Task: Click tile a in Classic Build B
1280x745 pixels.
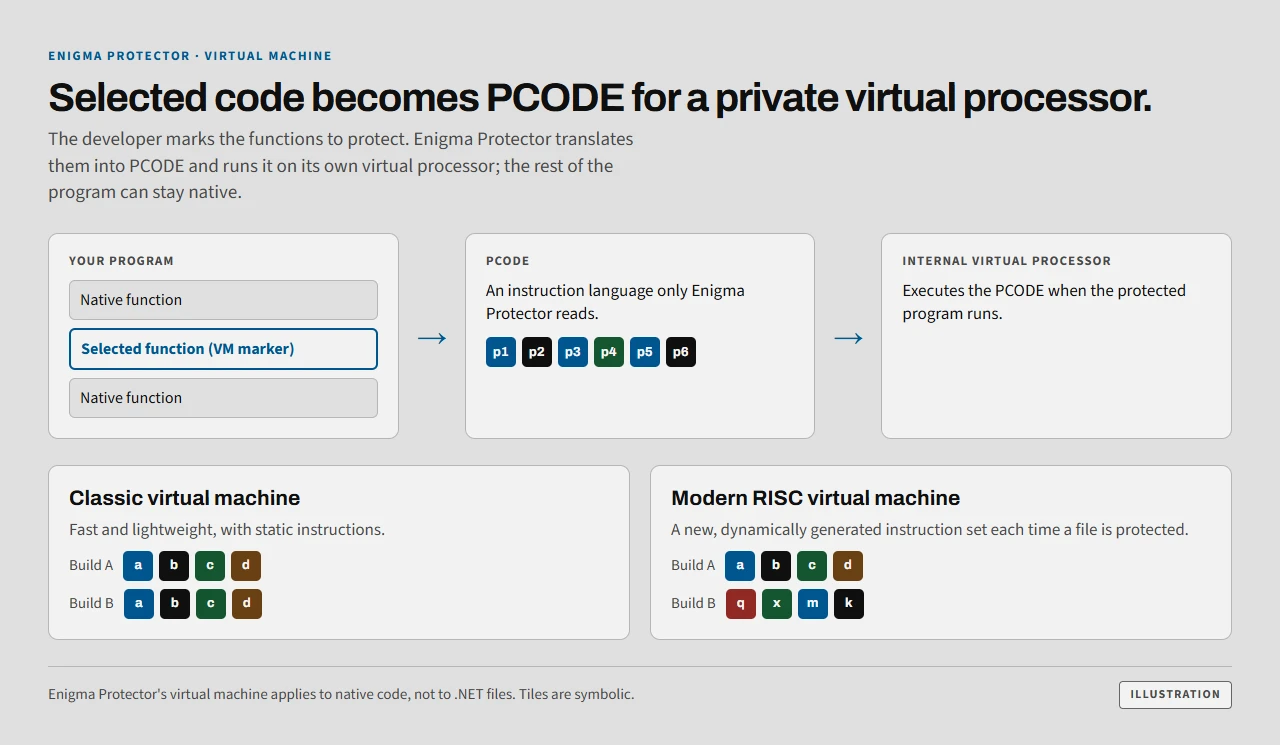Action: 139,604
